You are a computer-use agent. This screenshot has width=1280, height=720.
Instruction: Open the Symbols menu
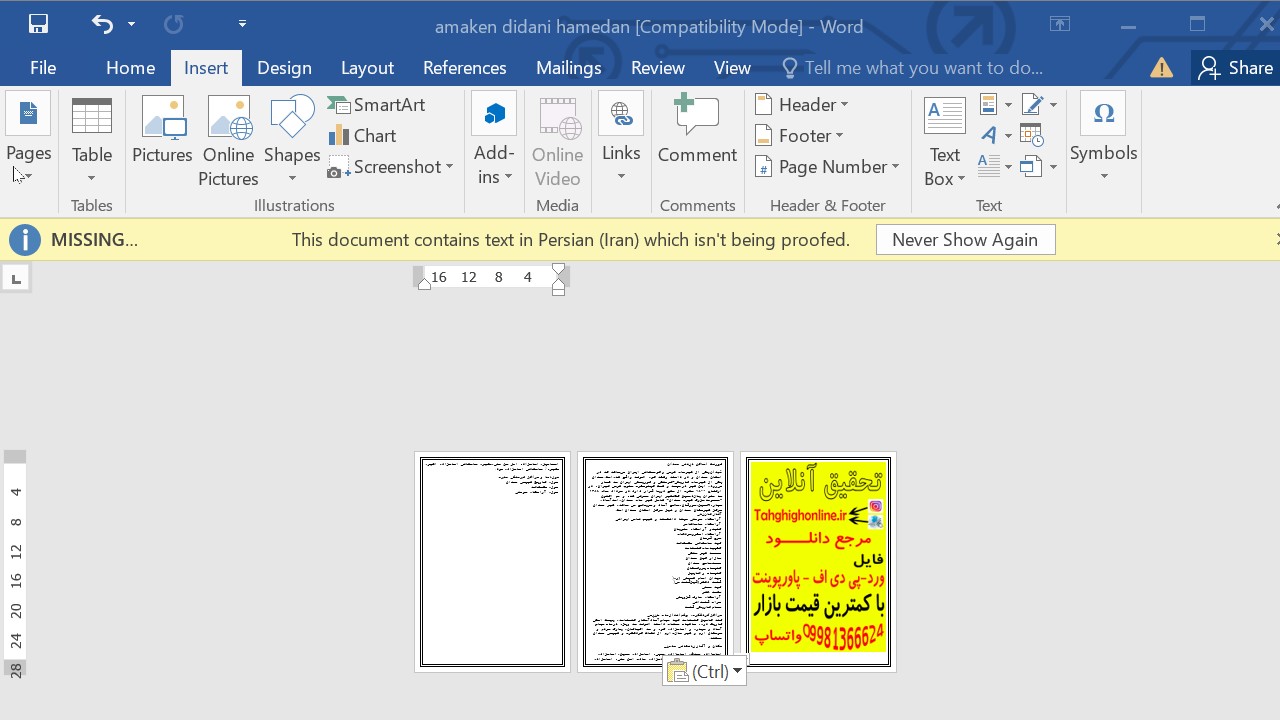(x=1104, y=140)
